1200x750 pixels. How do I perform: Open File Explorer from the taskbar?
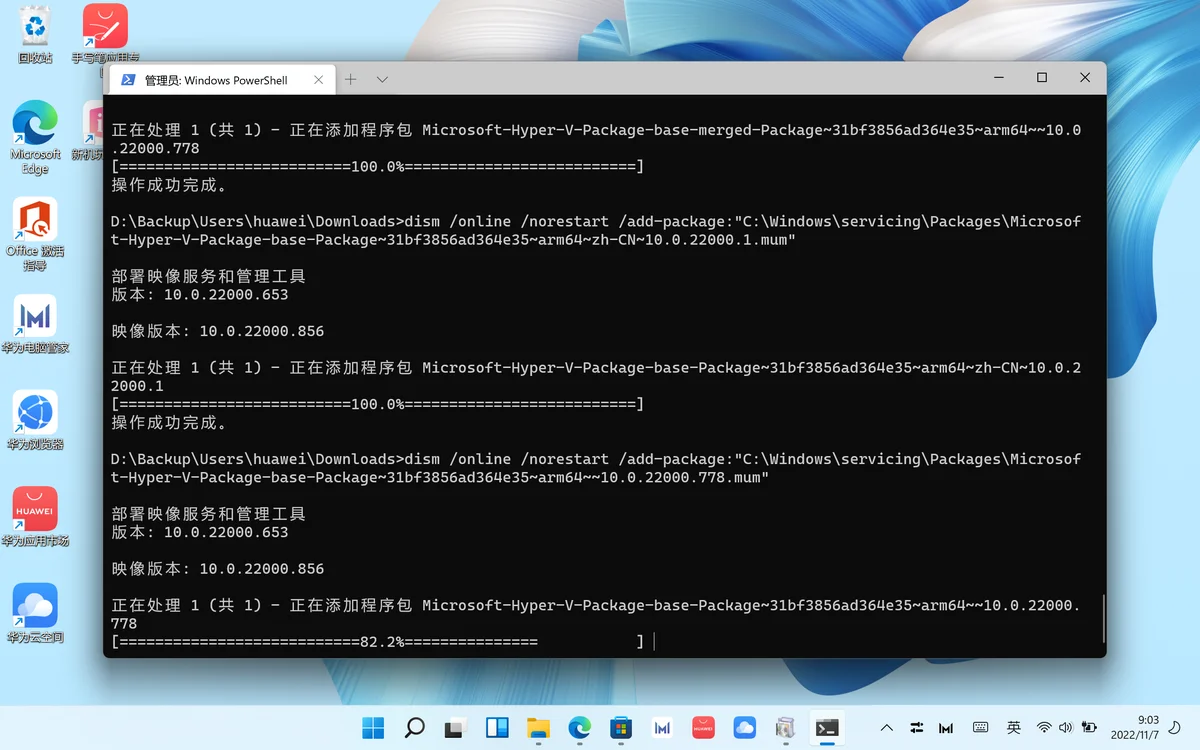[x=538, y=728]
